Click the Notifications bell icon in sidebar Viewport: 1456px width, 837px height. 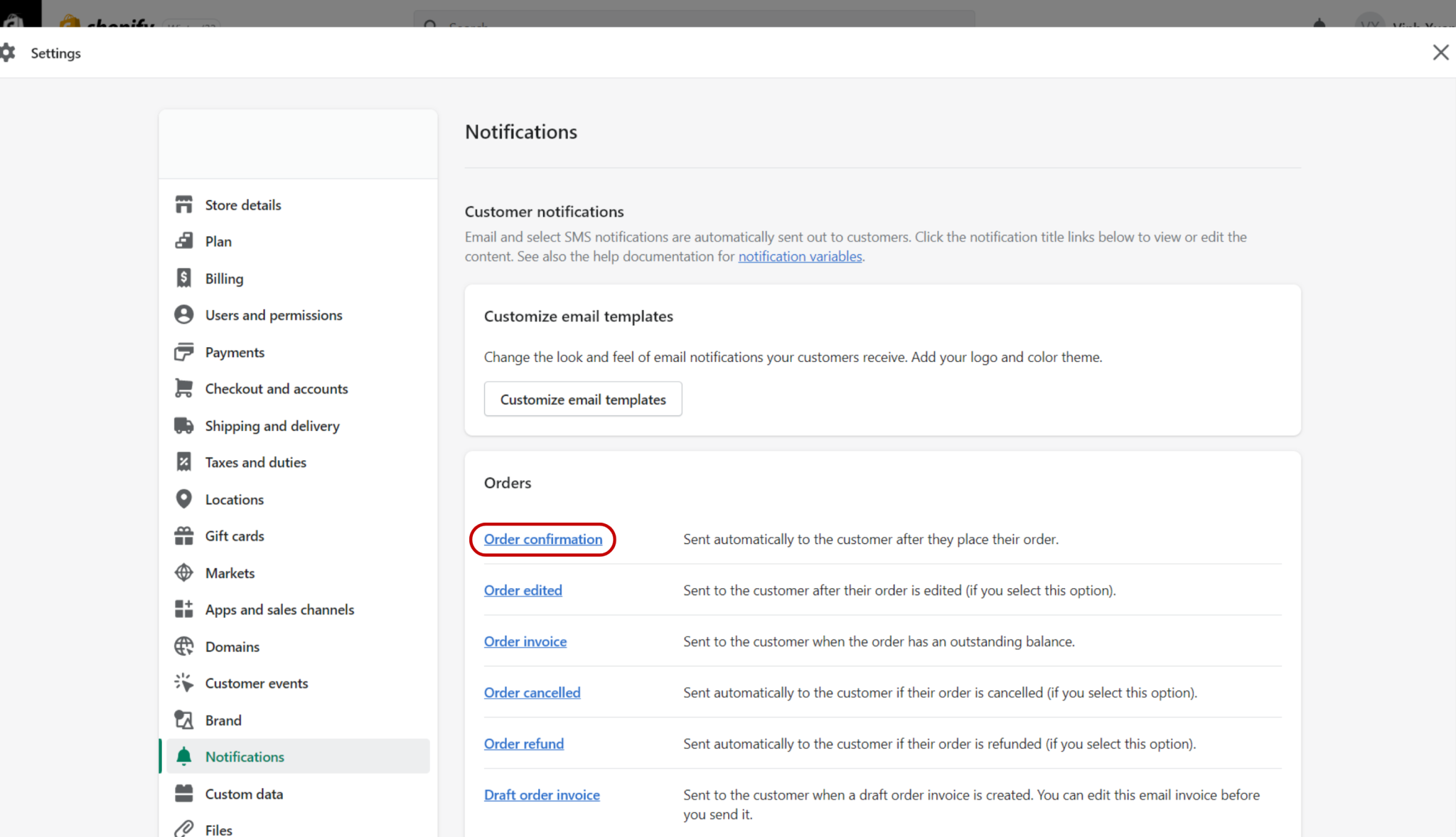pyautogui.click(x=183, y=756)
